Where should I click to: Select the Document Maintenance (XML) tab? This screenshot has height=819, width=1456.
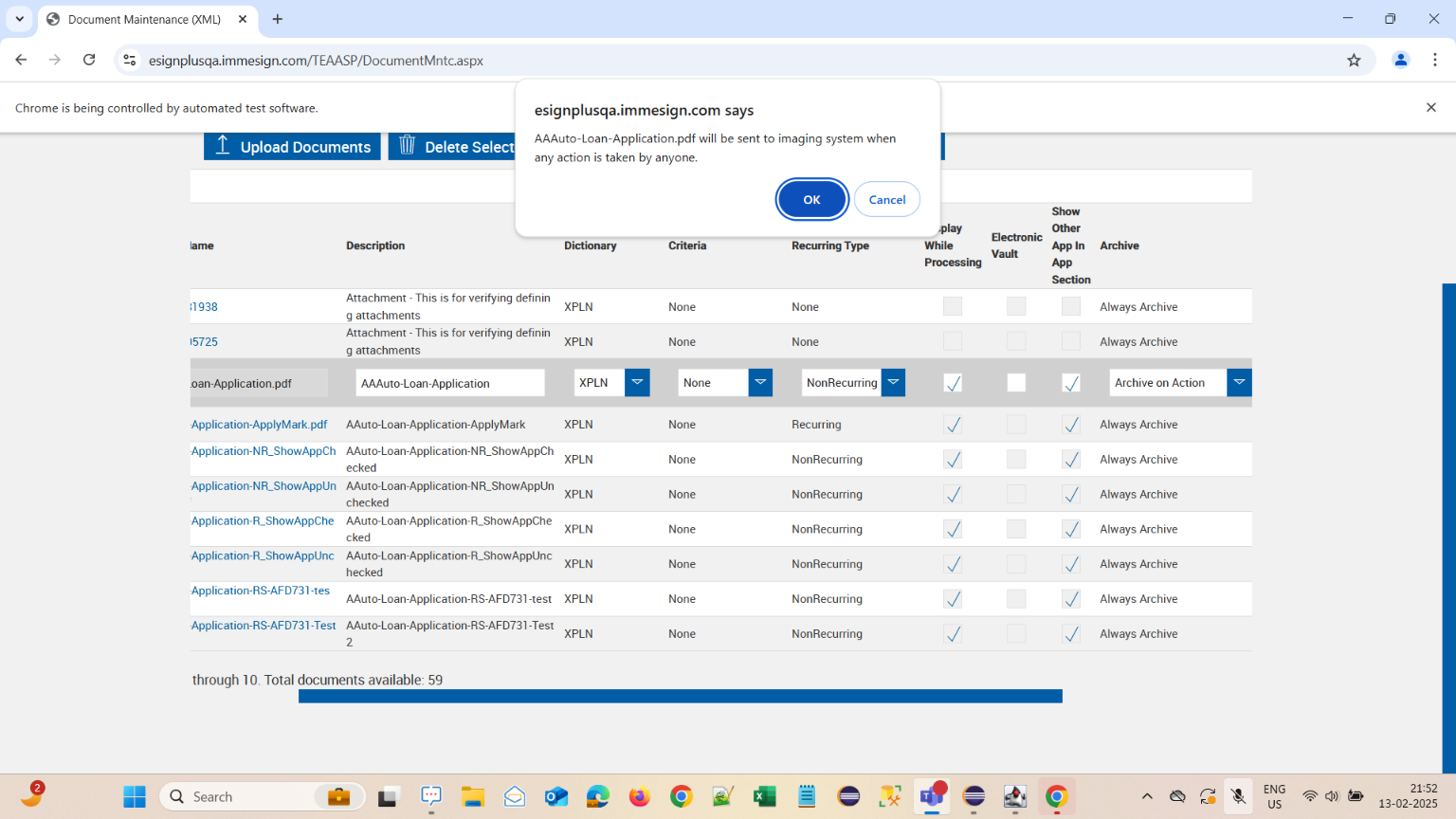click(x=147, y=19)
